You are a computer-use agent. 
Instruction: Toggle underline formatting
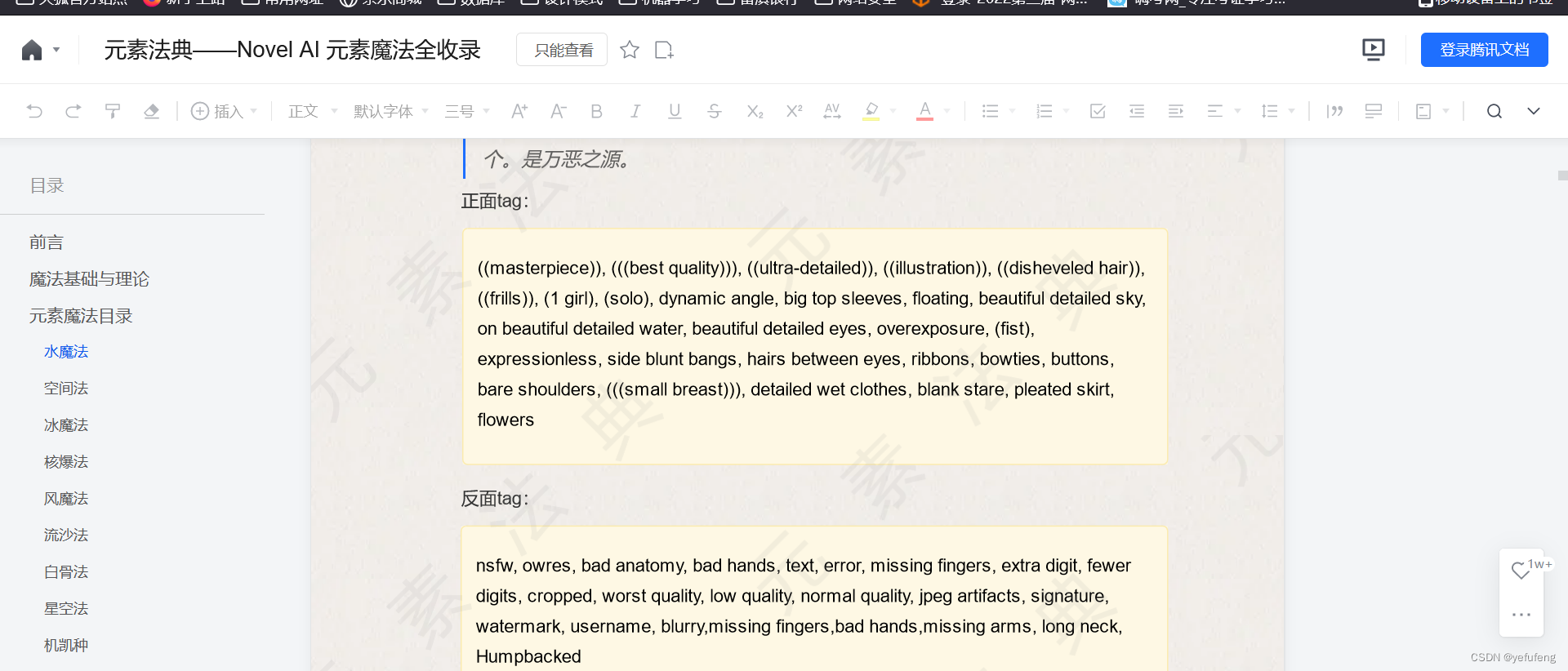point(675,111)
